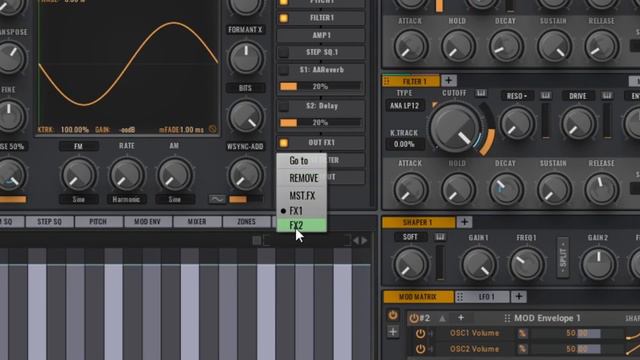
Task: Click the OSC1 Volume polarity icon
Action: coord(522,333)
